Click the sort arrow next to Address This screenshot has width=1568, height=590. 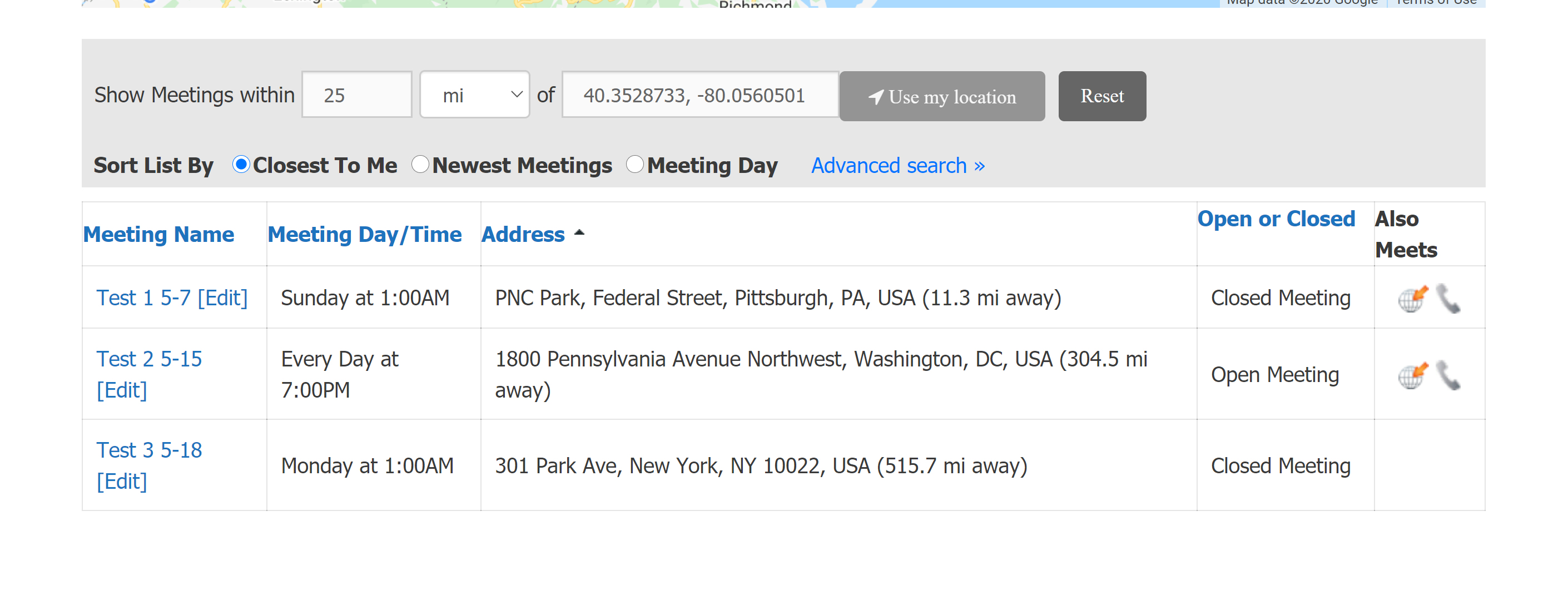579,232
